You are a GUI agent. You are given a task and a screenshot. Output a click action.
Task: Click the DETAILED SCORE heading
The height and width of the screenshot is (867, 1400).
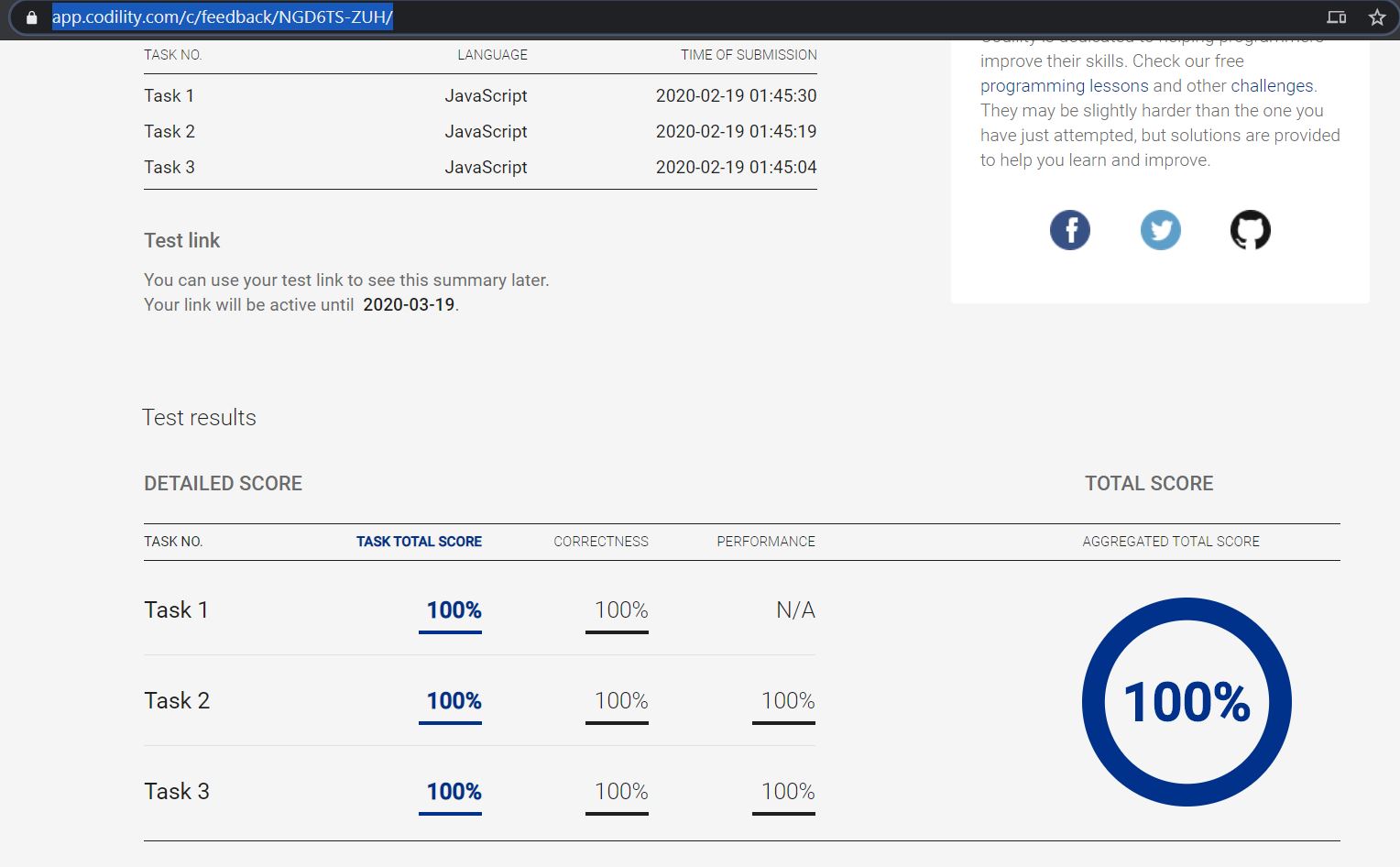(223, 484)
